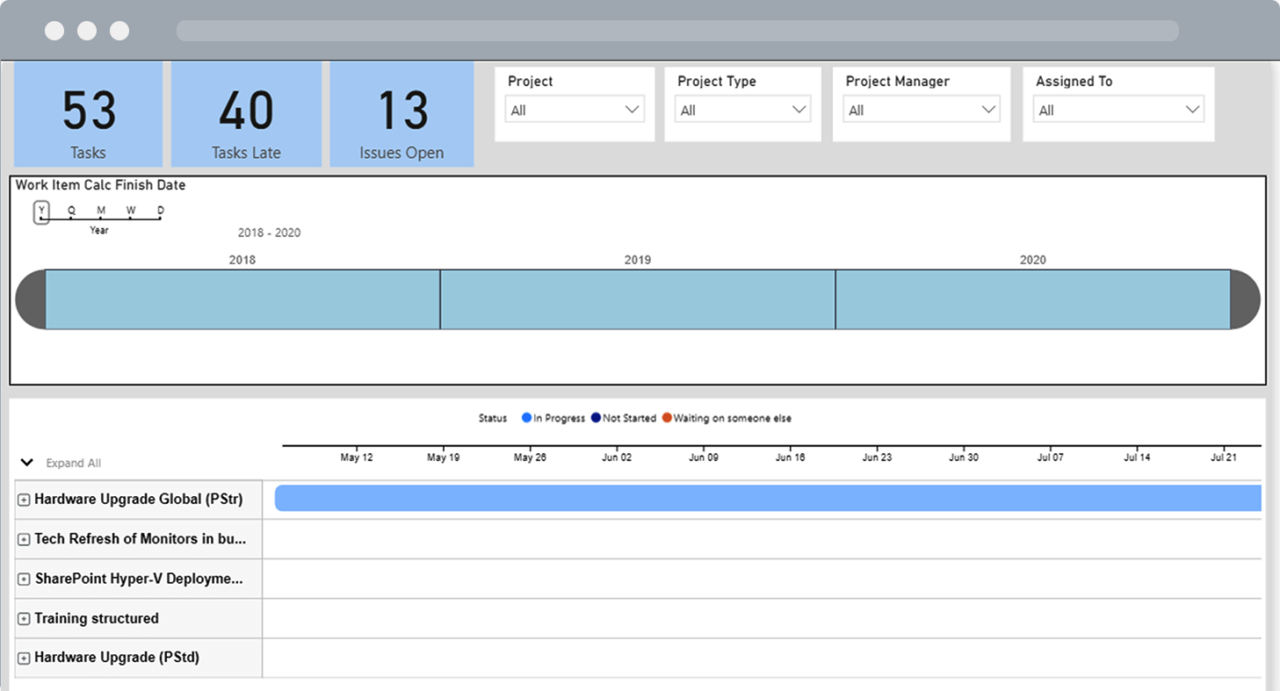Switch timeline slicer to Quarter (Q) granularity
This screenshot has width=1280, height=691.
(70, 211)
